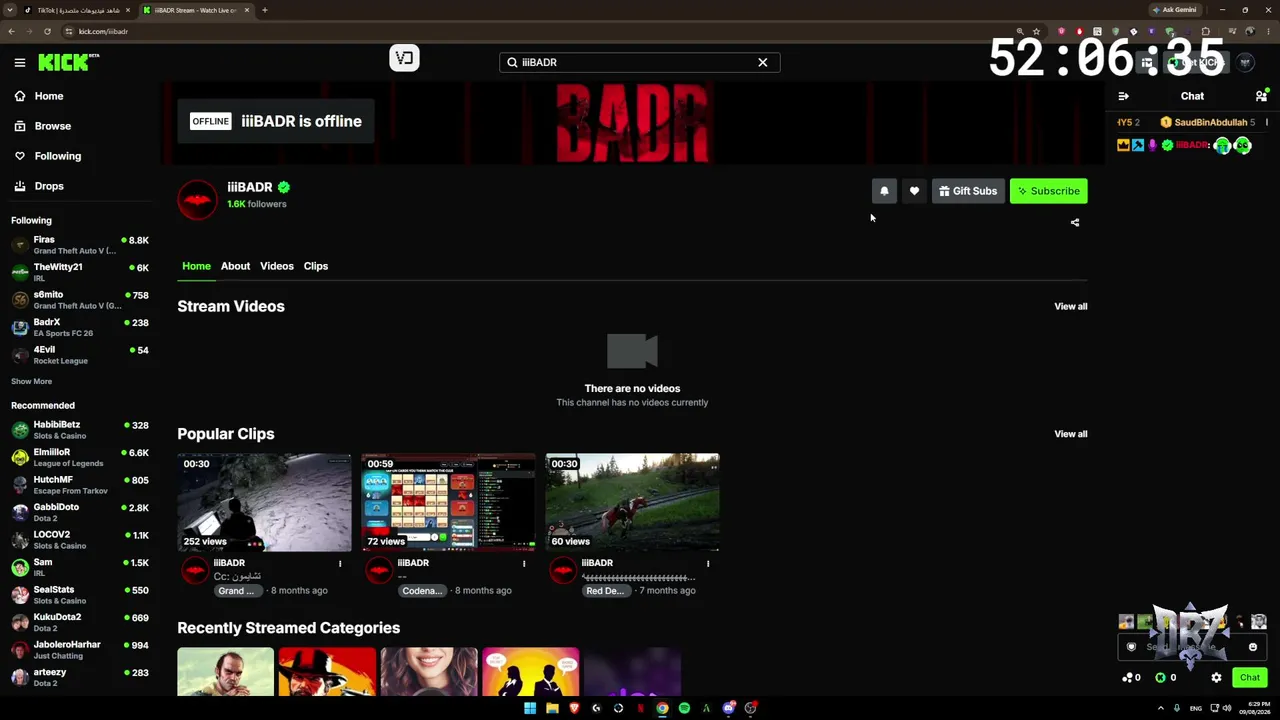The height and width of the screenshot is (720, 1280).
Task: Open LOCOV2 recommended channel
Action: (80, 540)
